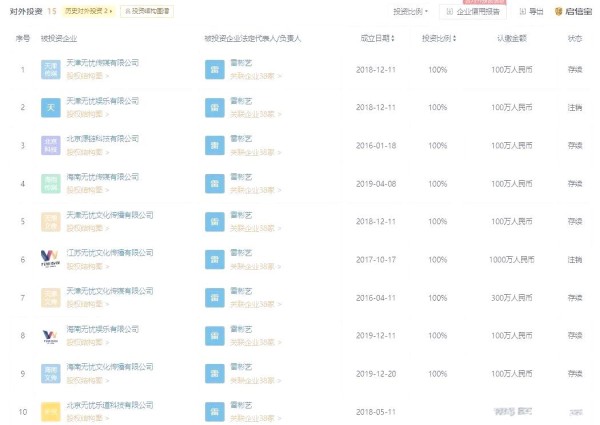
Task: Click the 注销 status in row 6
Action: [575, 259]
